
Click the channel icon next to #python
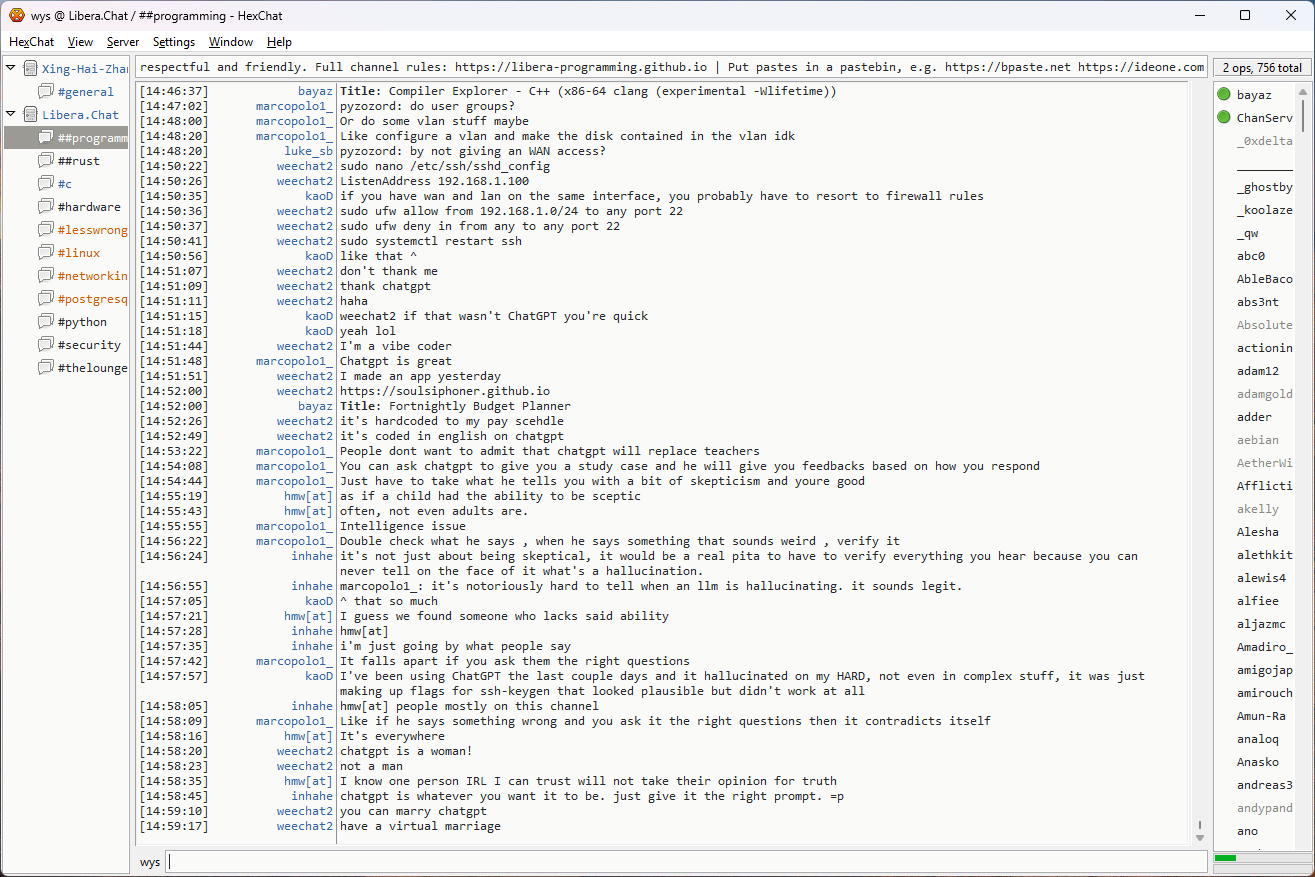(x=46, y=322)
